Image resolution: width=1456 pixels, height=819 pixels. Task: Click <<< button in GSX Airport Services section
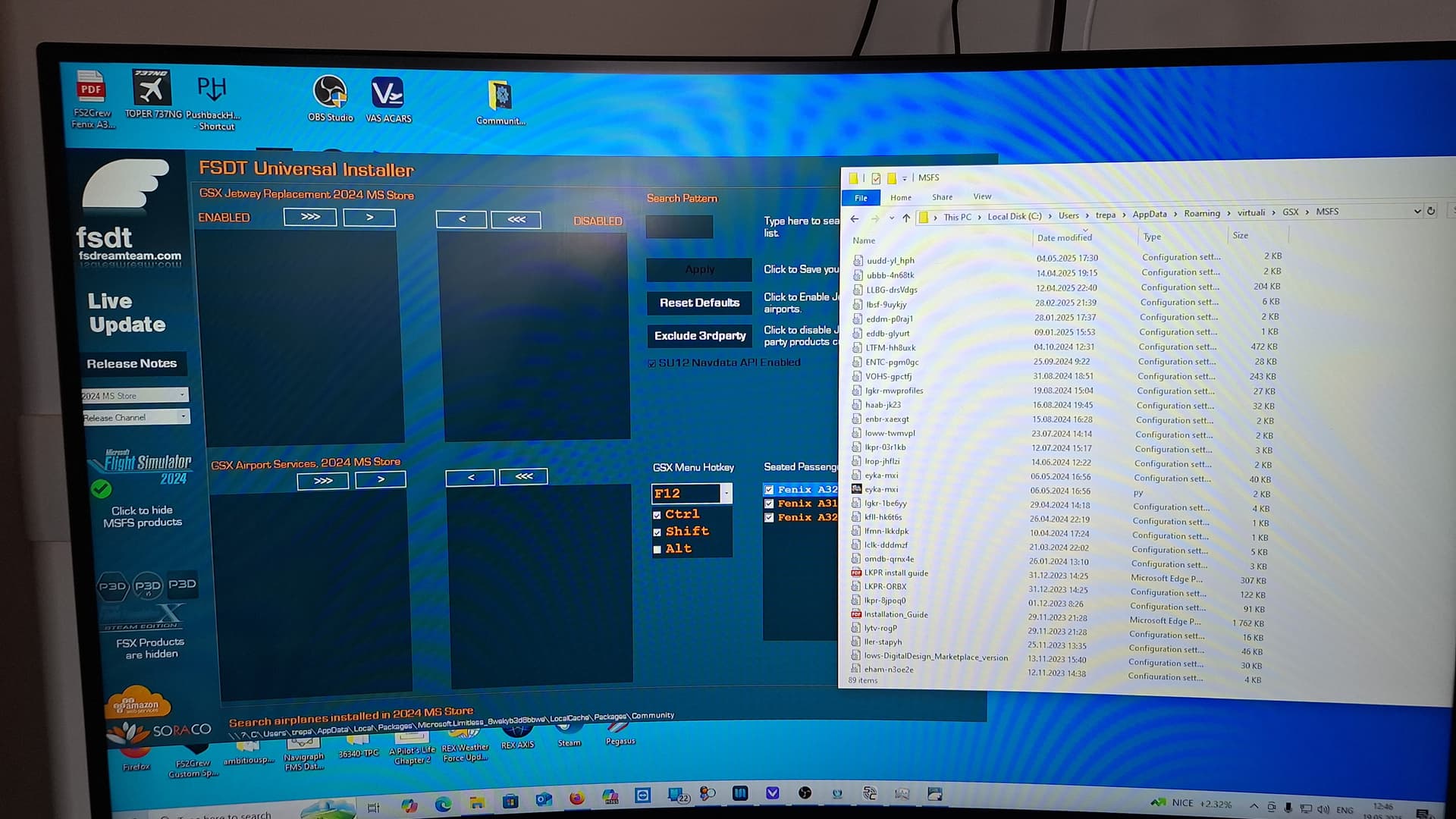(x=523, y=476)
